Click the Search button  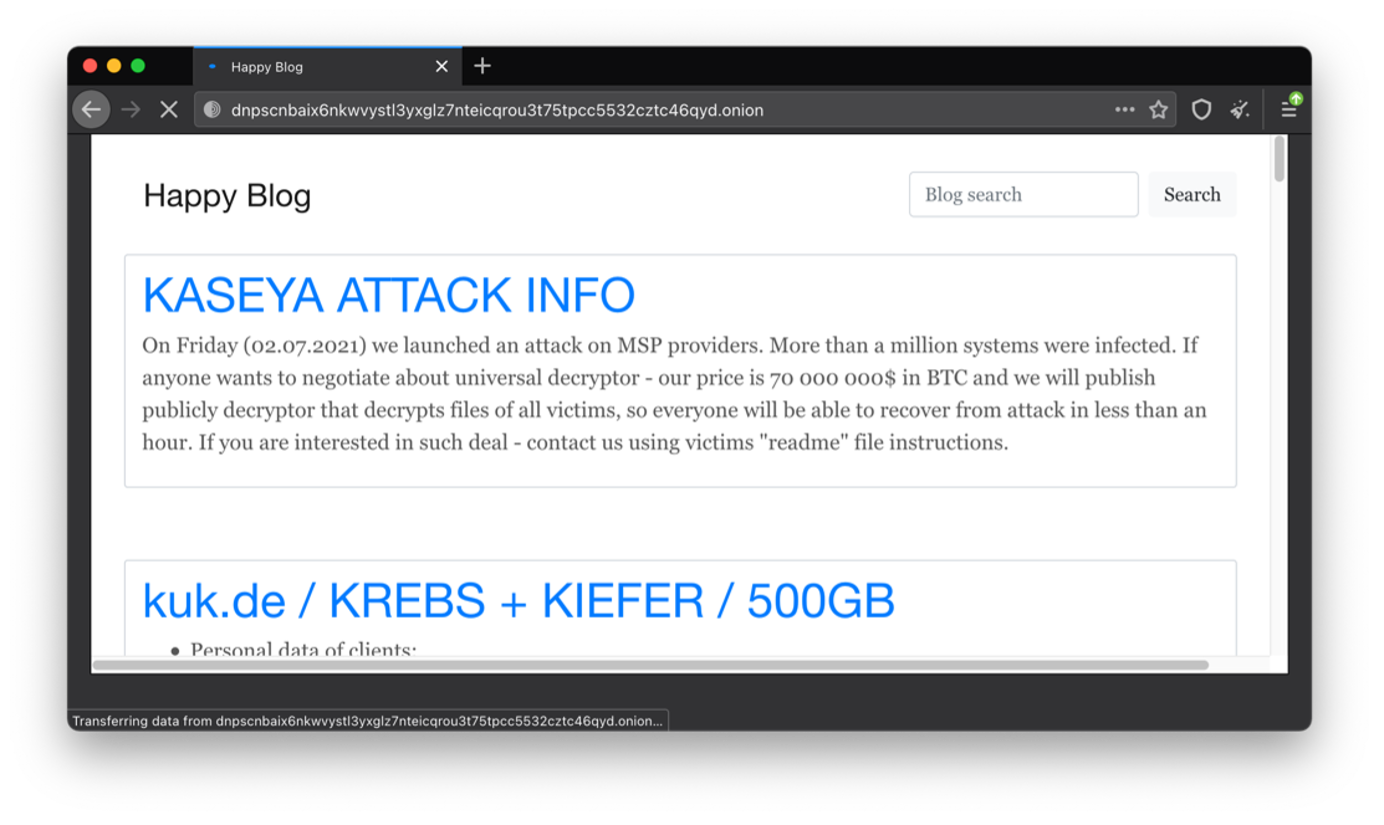1192,195
